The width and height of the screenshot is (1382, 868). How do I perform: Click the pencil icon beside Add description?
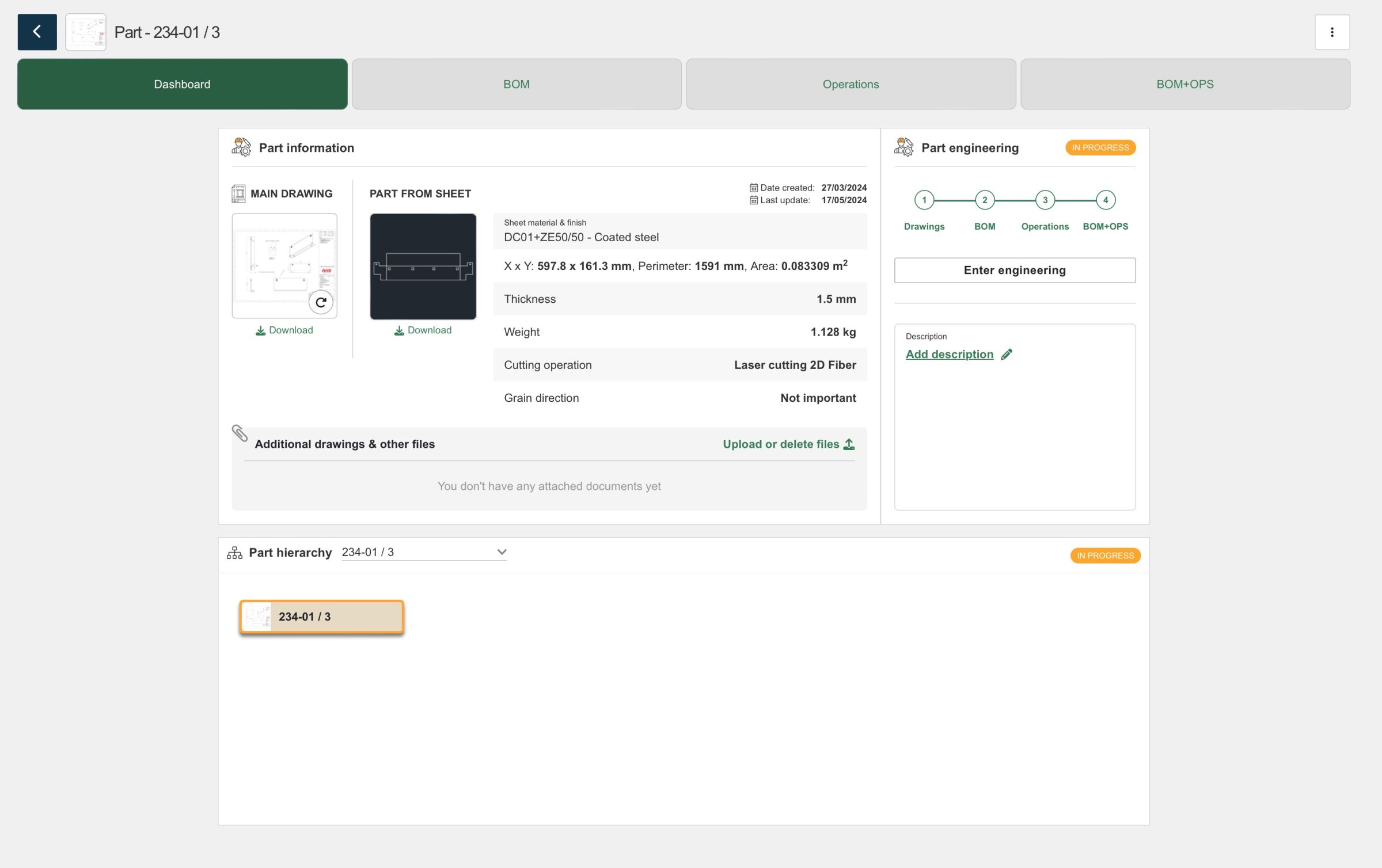pyautogui.click(x=1006, y=355)
